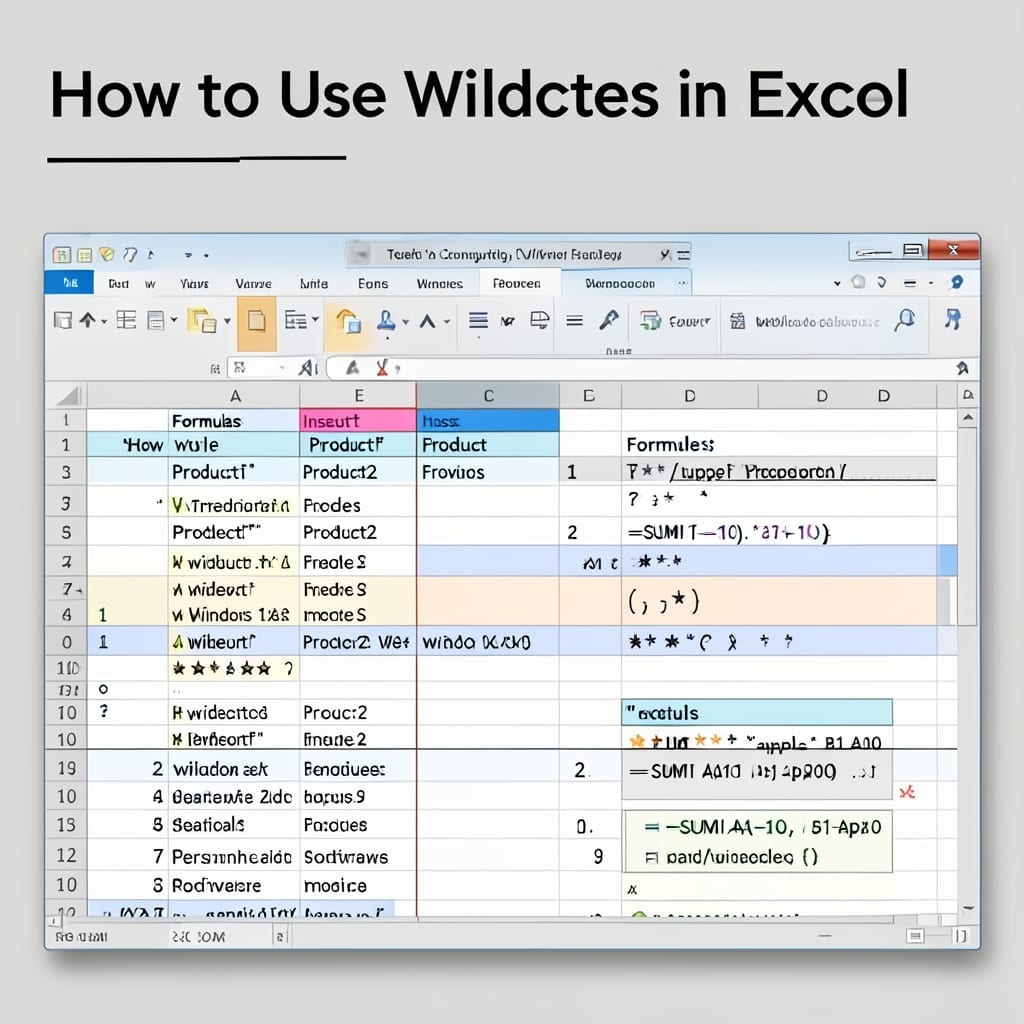Screen dimensions: 1024x1024
Task: Switch to the Wmores ribbon tab
Action: (x=440, y=283)
